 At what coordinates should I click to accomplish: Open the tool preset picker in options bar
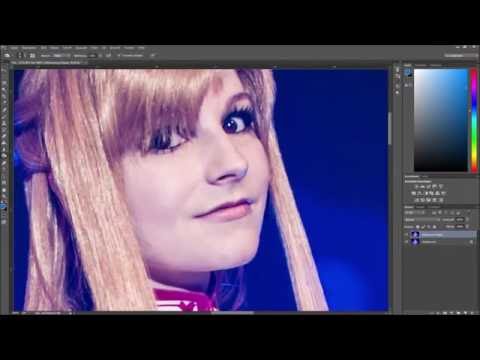(7, 55)
